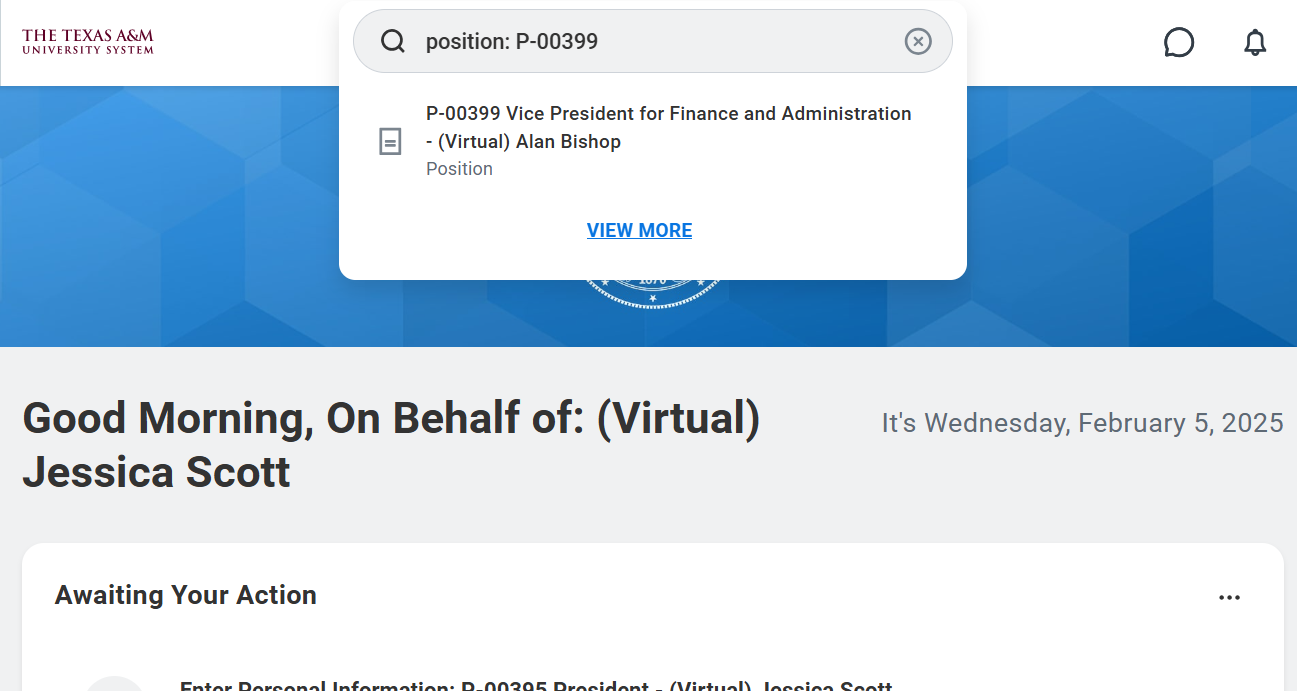Open the notifications bell icon
The image size is (1297, 691).
click(1255, 42)
